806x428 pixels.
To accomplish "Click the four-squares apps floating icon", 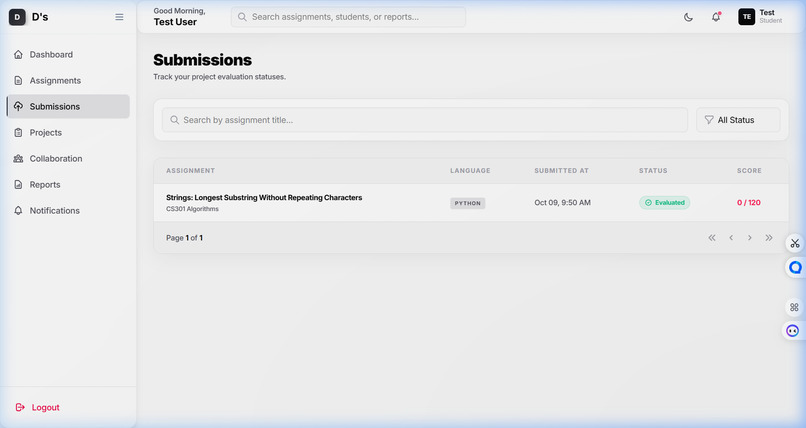I will (x=794, y=307).
